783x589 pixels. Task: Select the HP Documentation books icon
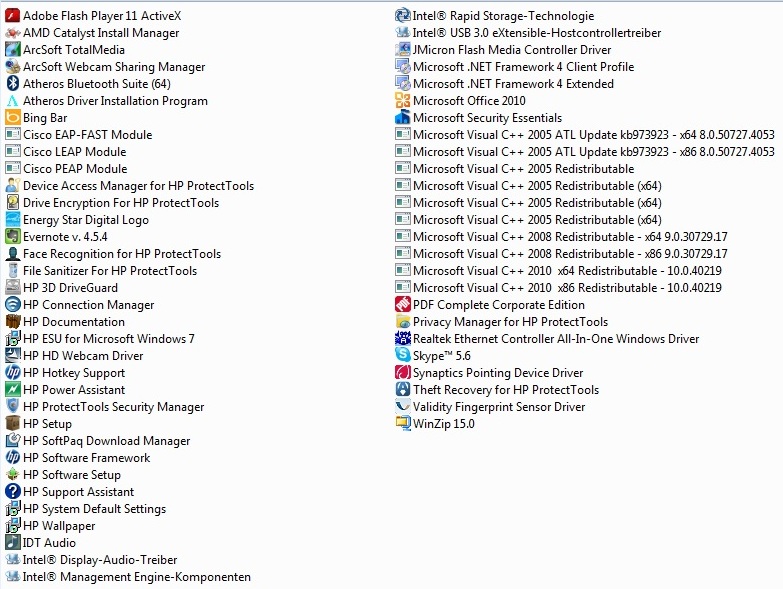[12, 321]
